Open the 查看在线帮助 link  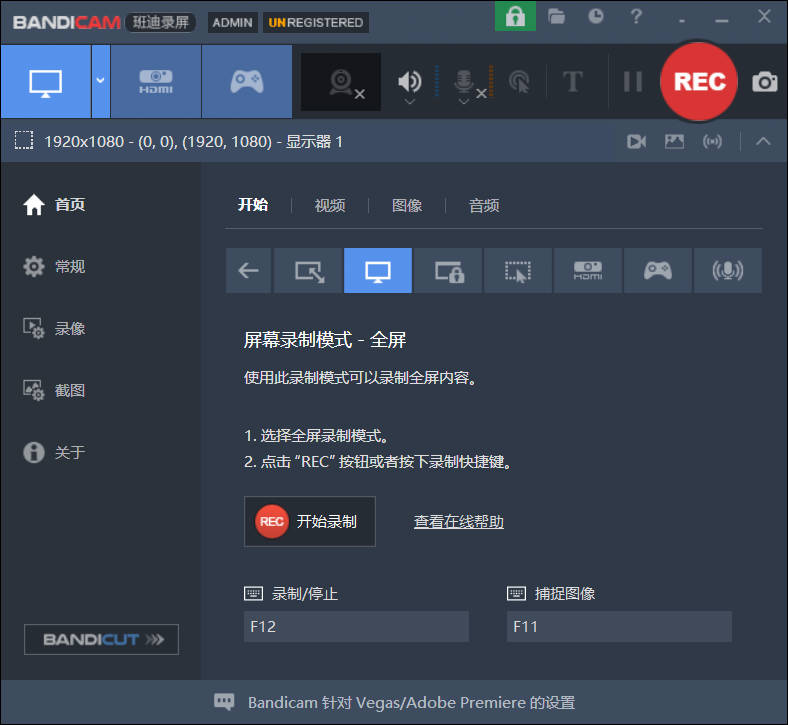[x=458, y=521]
